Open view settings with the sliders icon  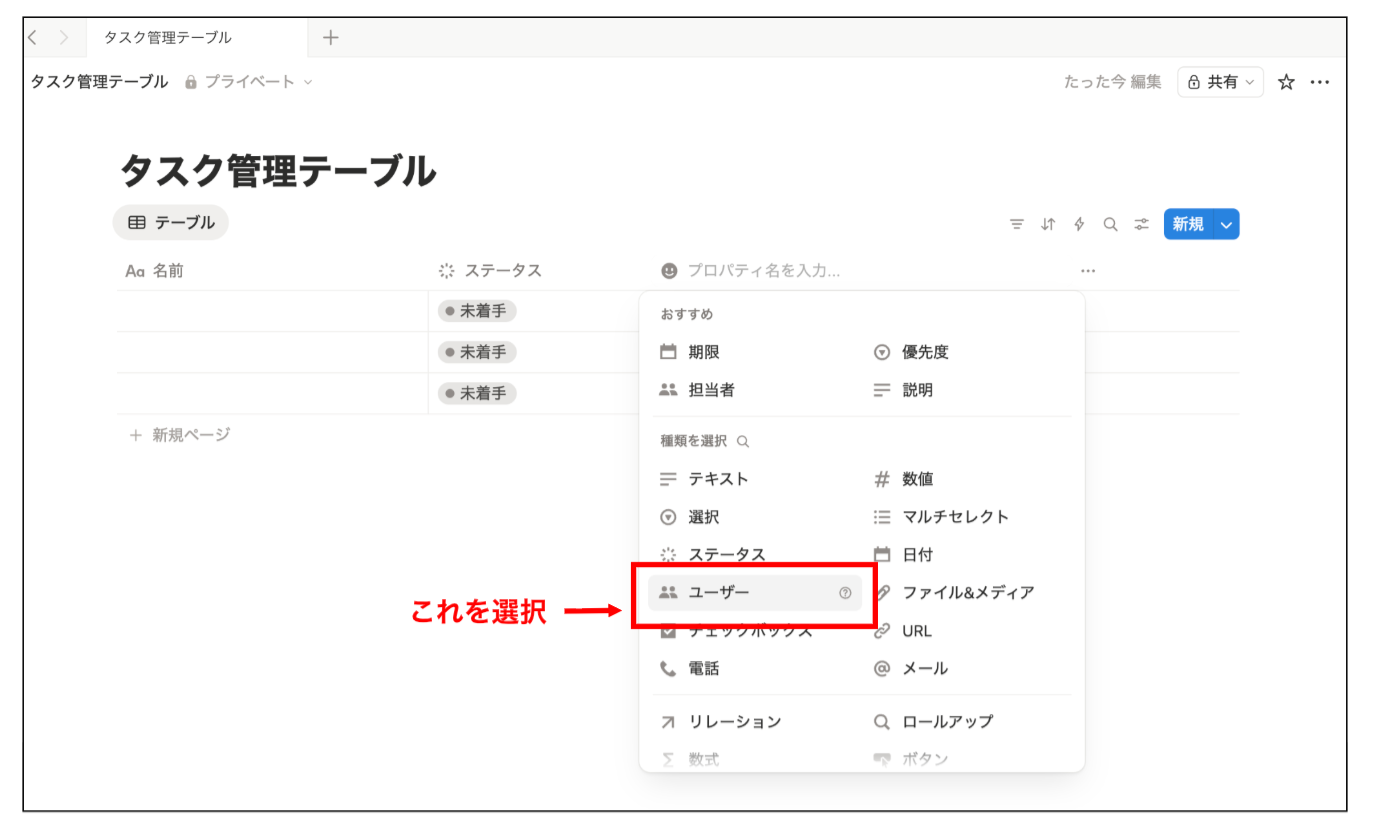[1141, 224]
